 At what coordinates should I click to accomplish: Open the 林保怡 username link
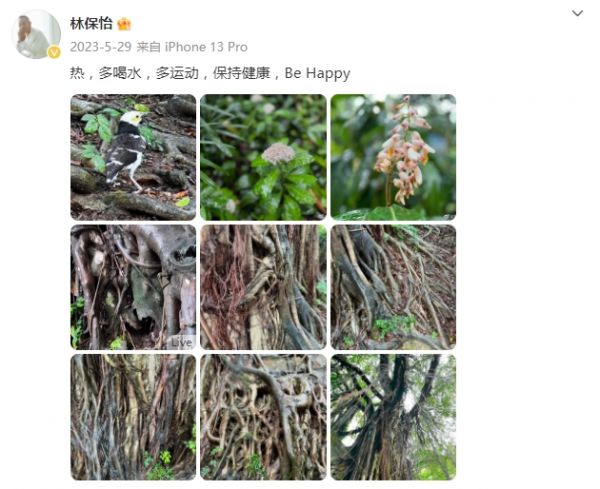tap(91, 24)
